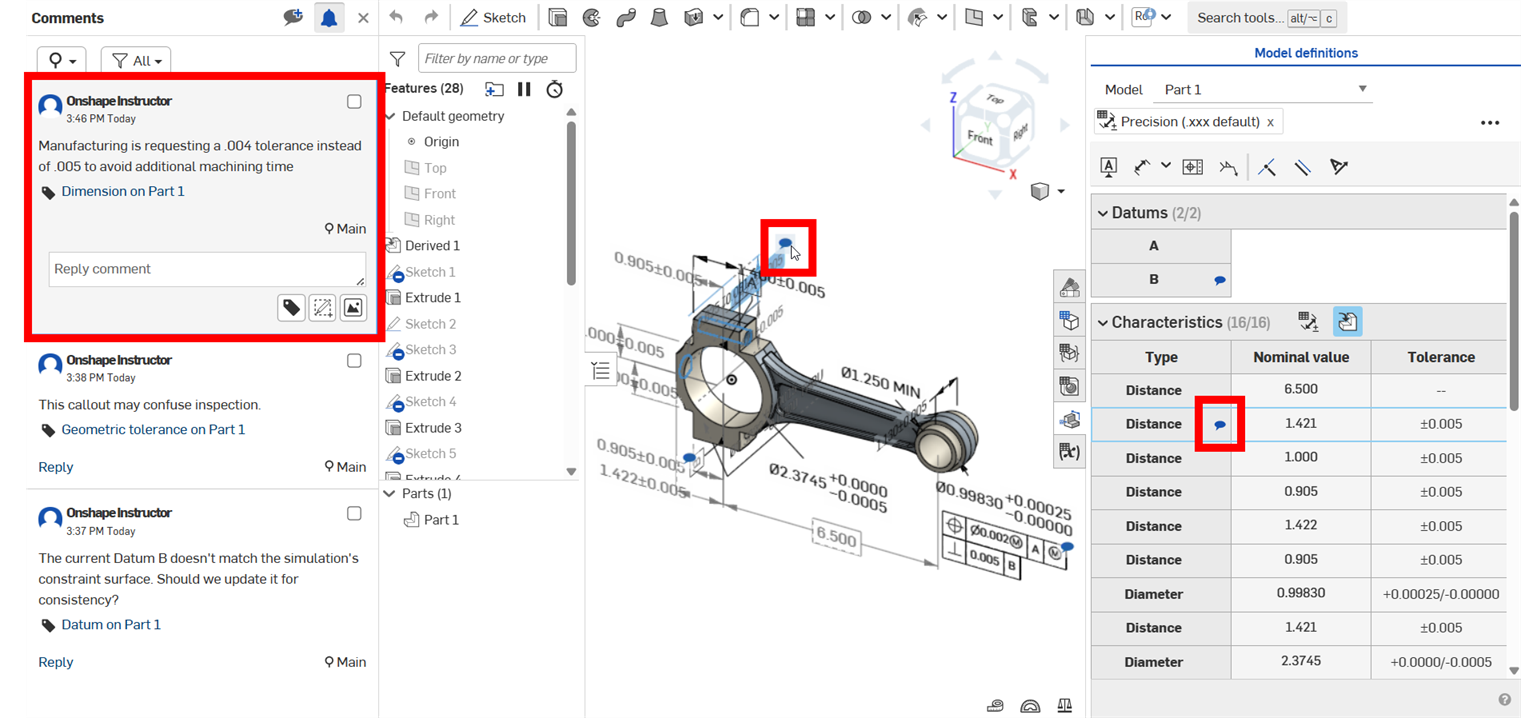Open the Model dropdown showing Part 1
The width and height of the screenshot is (1521, 718).
pos(1363,89)
